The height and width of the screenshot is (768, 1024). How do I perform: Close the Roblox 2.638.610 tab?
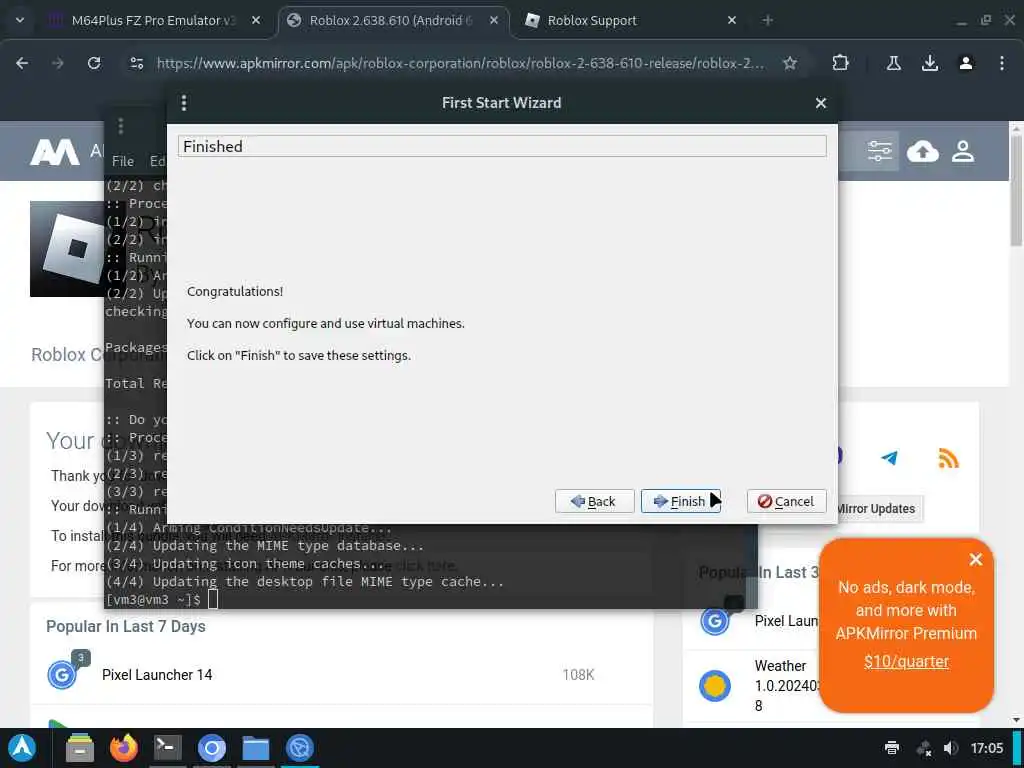click(494, 20)
